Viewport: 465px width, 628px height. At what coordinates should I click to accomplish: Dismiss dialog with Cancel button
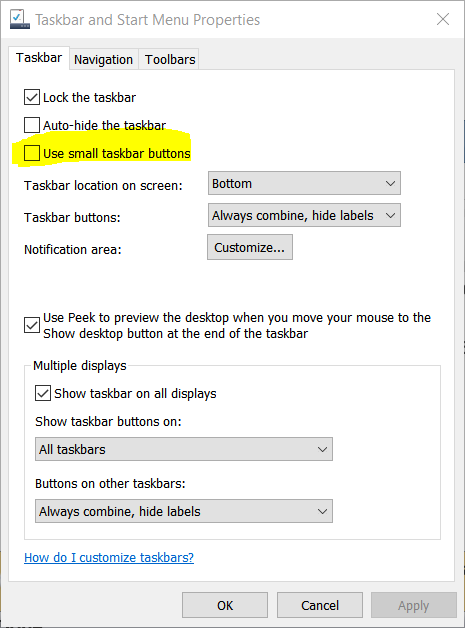(320, 605)
